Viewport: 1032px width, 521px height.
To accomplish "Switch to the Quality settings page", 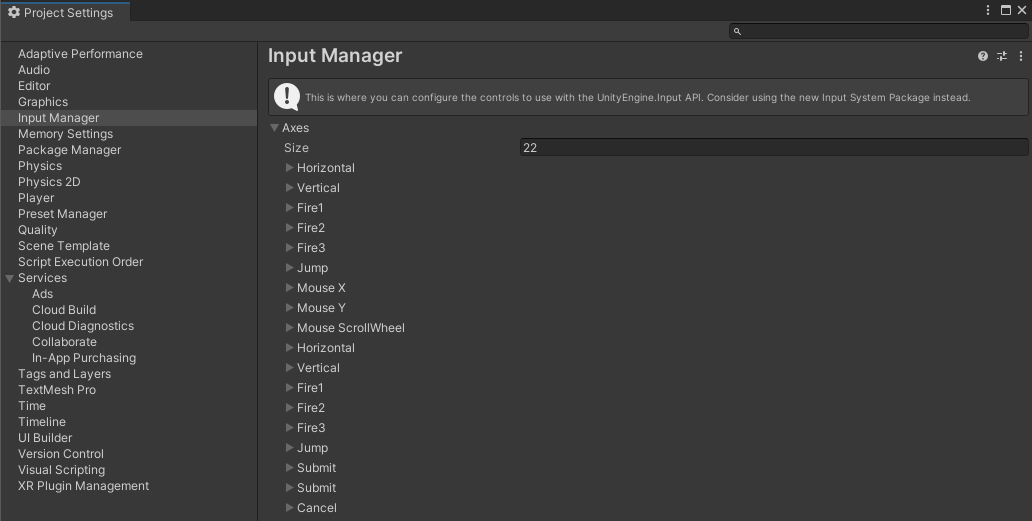I will (x=38, y=230).
